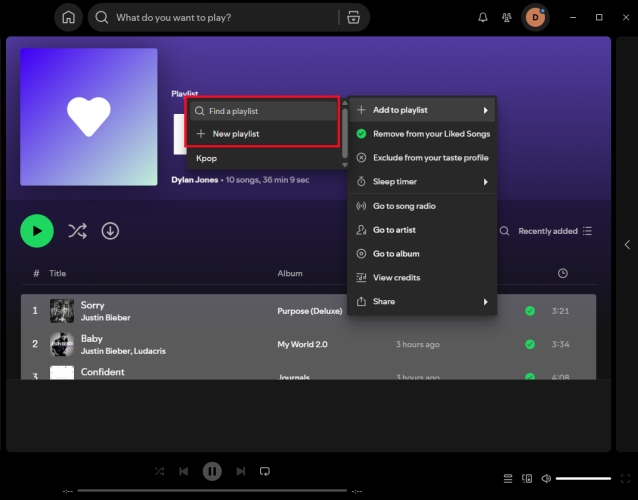
Task: Play the Liked Songs playlist
Action: (37, 231)
